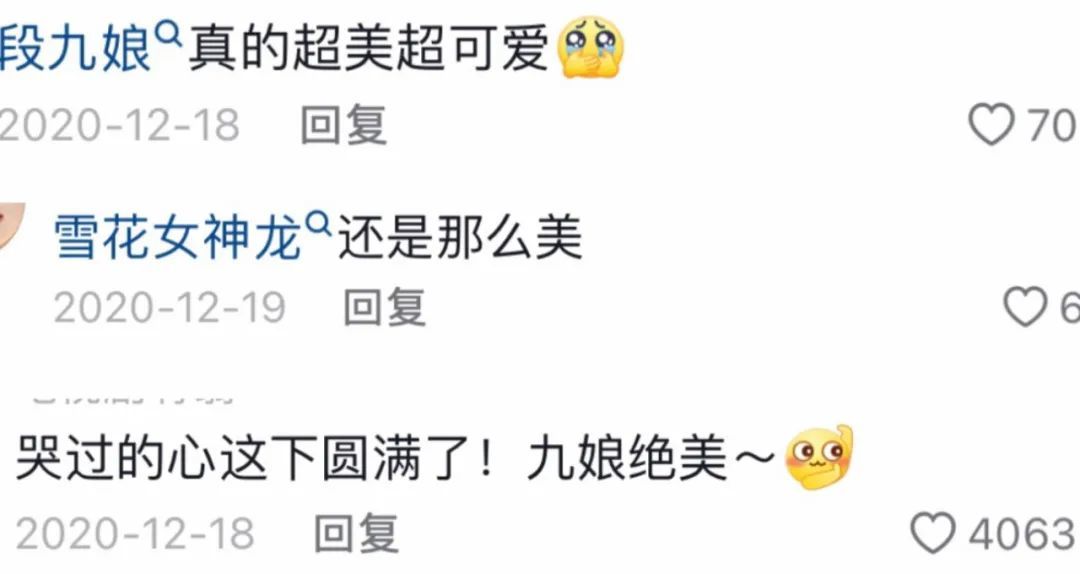Reply to the 哭过的心这下圆满了 comment via 回复
The height and width of the screenshot is (574, 1080).
pyautogui.click(x=357, y=533)
